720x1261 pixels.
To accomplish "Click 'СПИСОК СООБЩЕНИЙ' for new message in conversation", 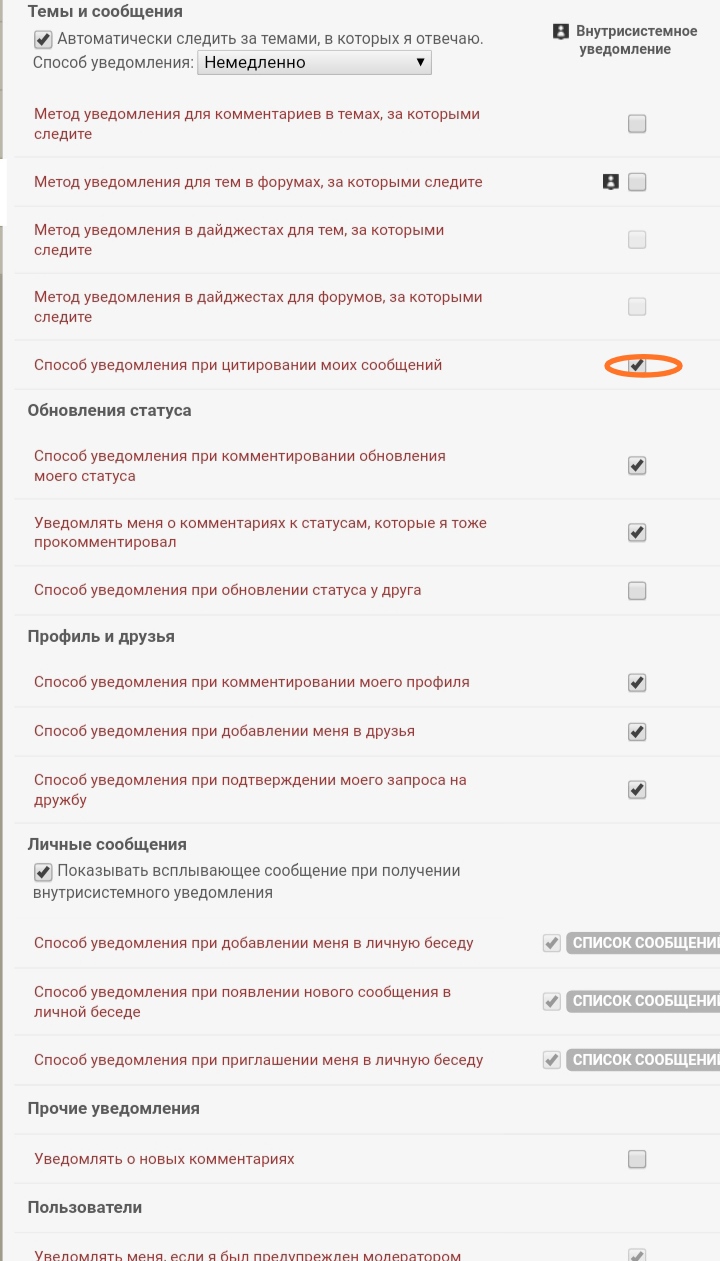I will coord(643,1002).
